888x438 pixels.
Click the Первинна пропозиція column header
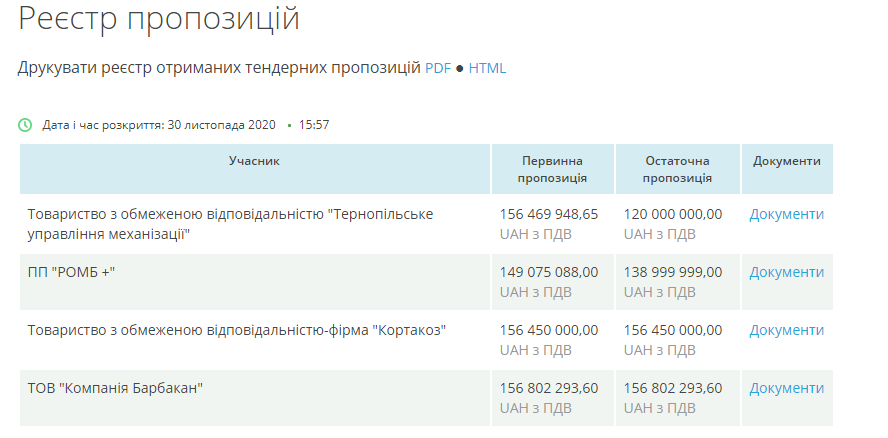point(552,169)
